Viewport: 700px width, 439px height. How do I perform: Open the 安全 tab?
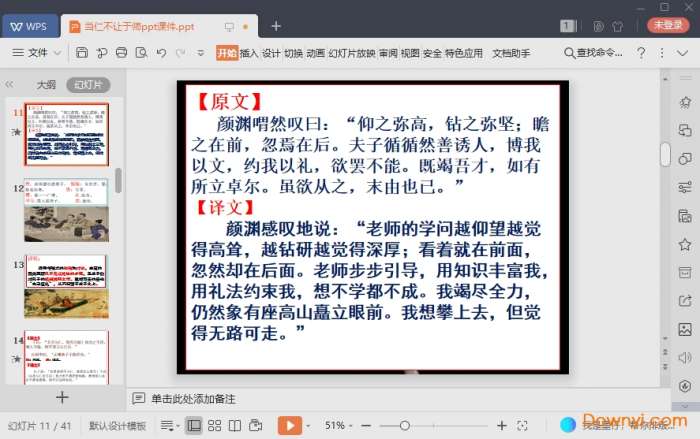(432, 53)
